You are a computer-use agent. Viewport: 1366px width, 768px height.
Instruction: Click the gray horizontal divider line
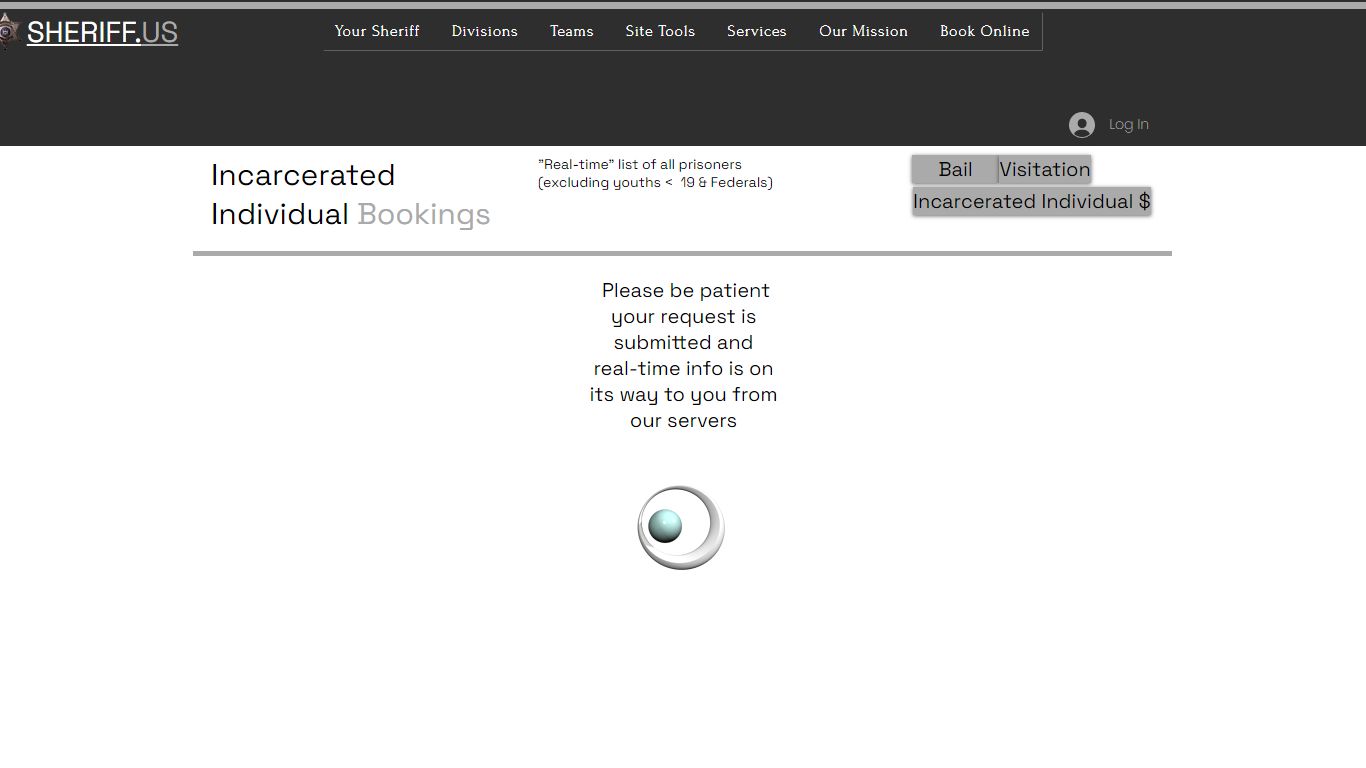click(682, 254)
